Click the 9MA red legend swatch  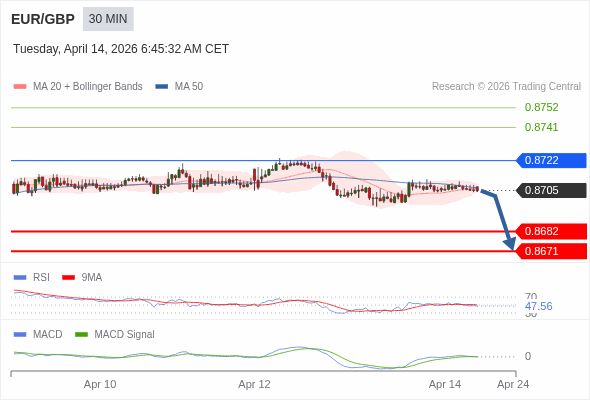68,278
